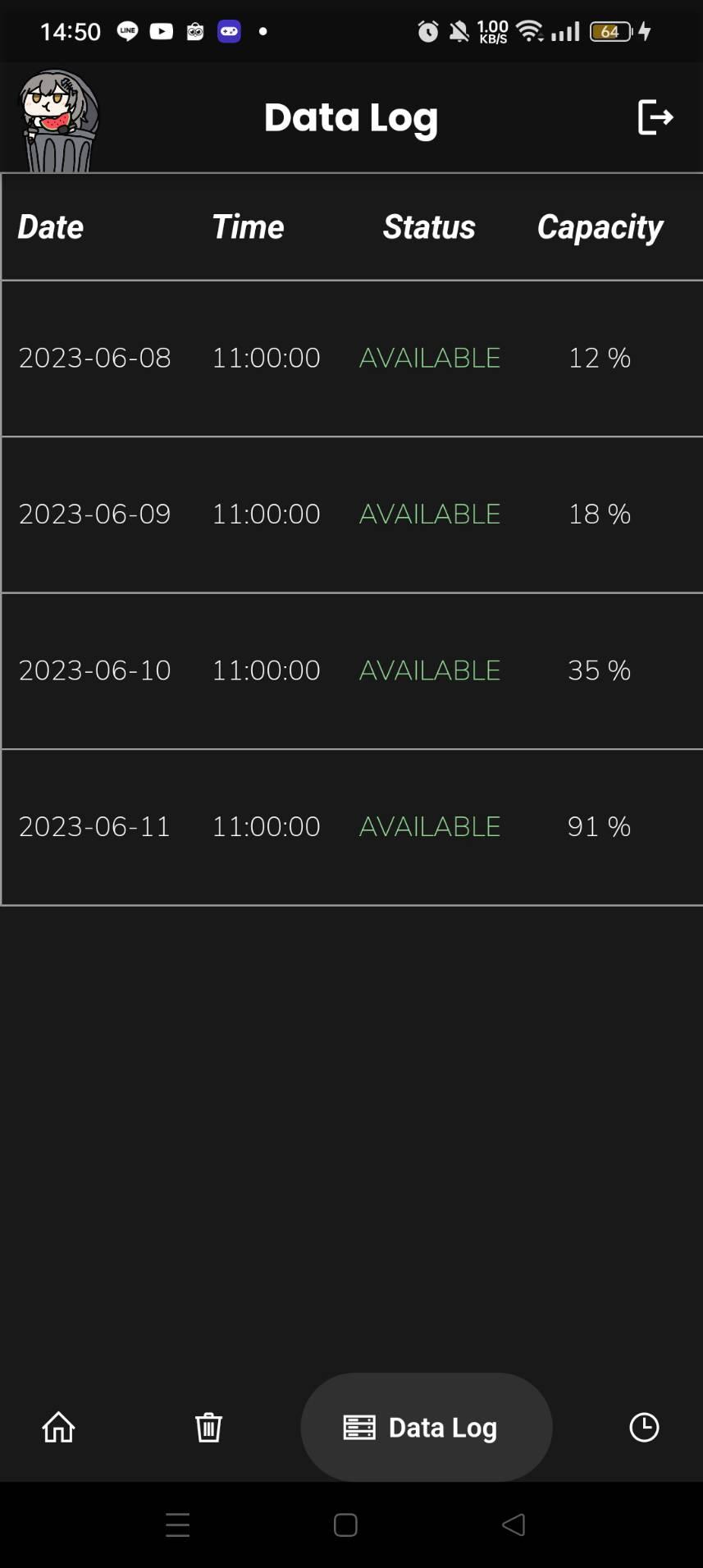Open the Home tab icon
This screenshot has width=703, height=1568.
tap(58, 1427)
